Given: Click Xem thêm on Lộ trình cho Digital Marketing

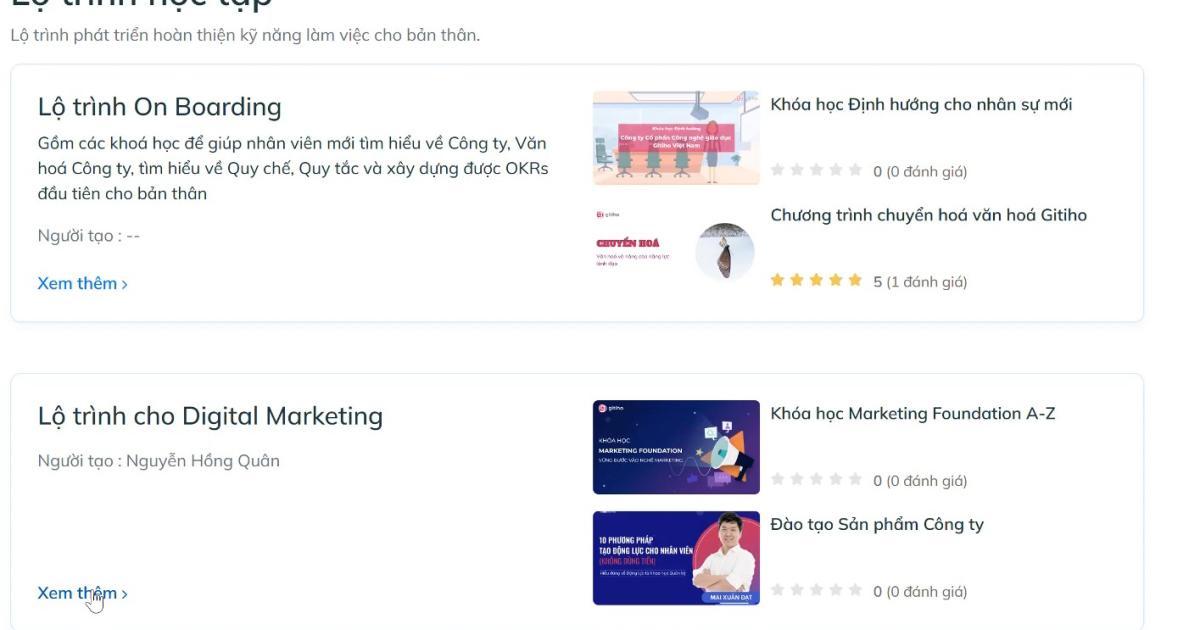Looking at the screenshot, I should 79,592.
